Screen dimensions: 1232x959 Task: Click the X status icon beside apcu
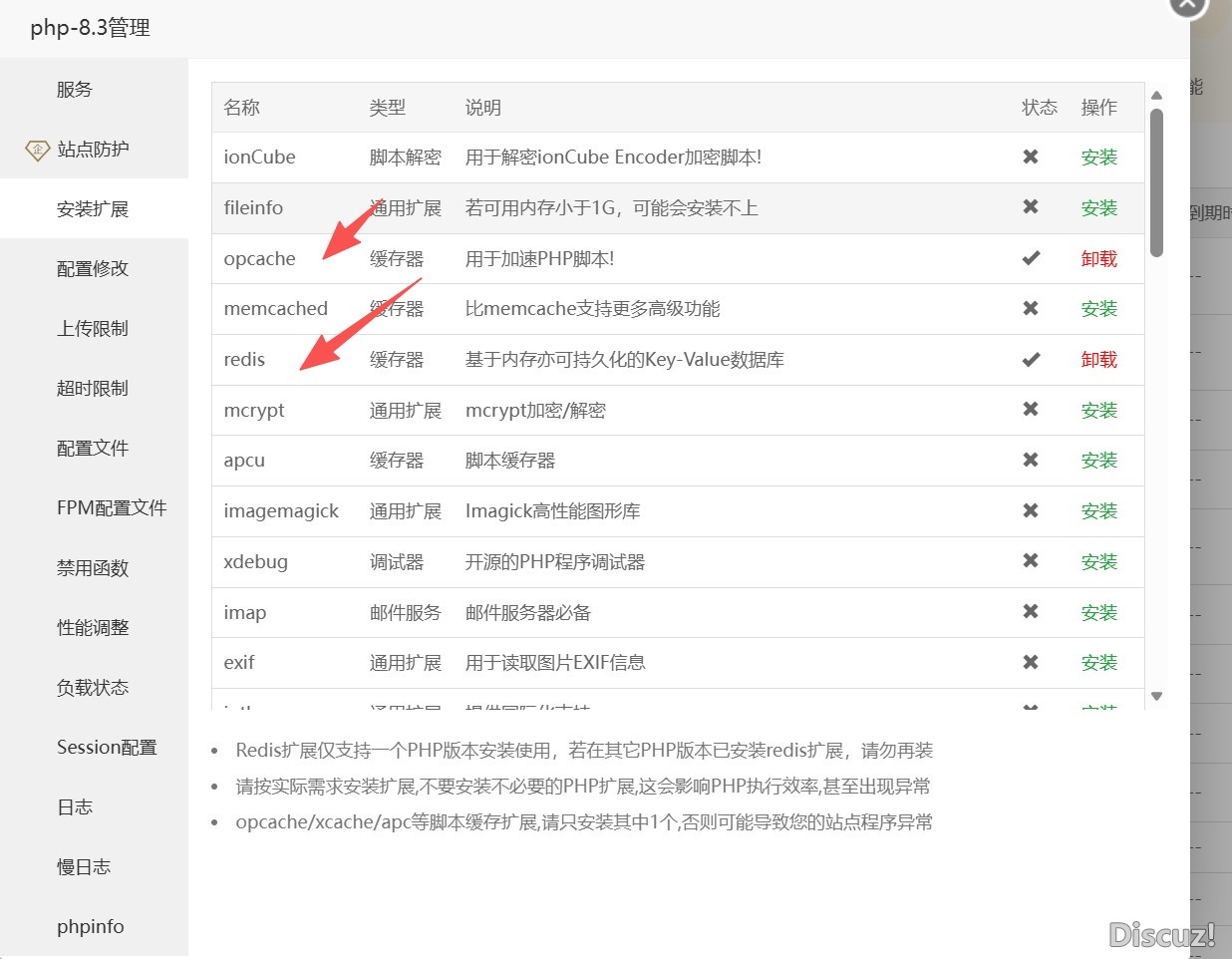tap(1031, 461)
